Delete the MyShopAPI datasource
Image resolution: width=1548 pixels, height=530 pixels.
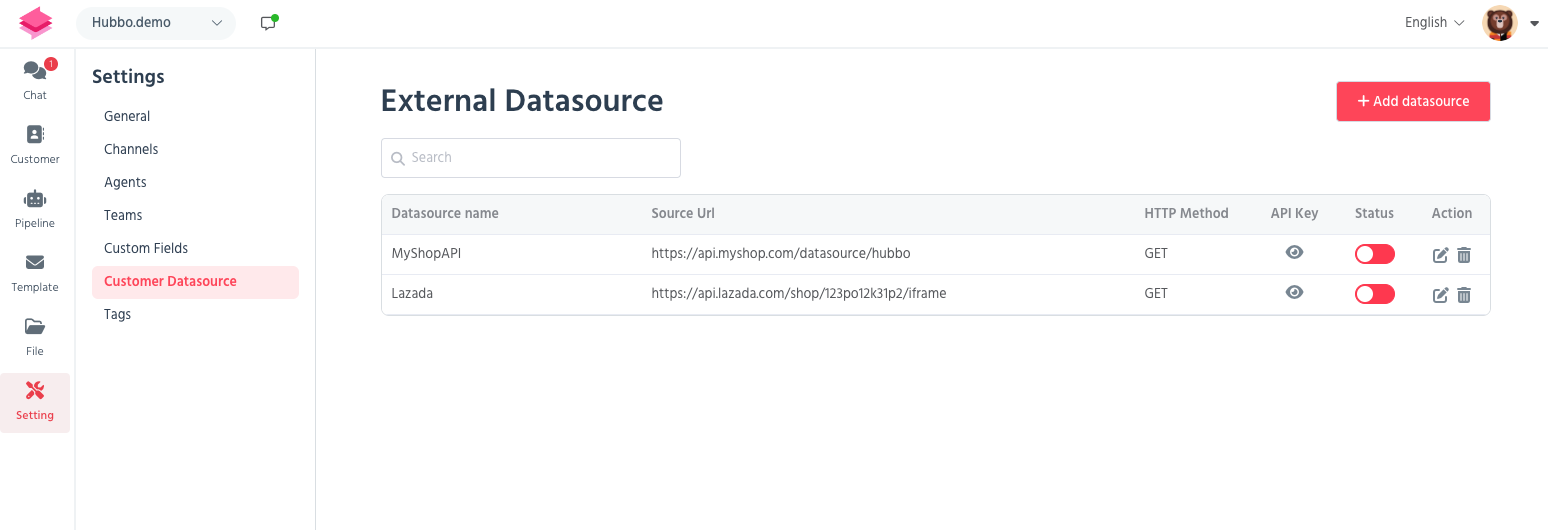[x=1464, y=255]
